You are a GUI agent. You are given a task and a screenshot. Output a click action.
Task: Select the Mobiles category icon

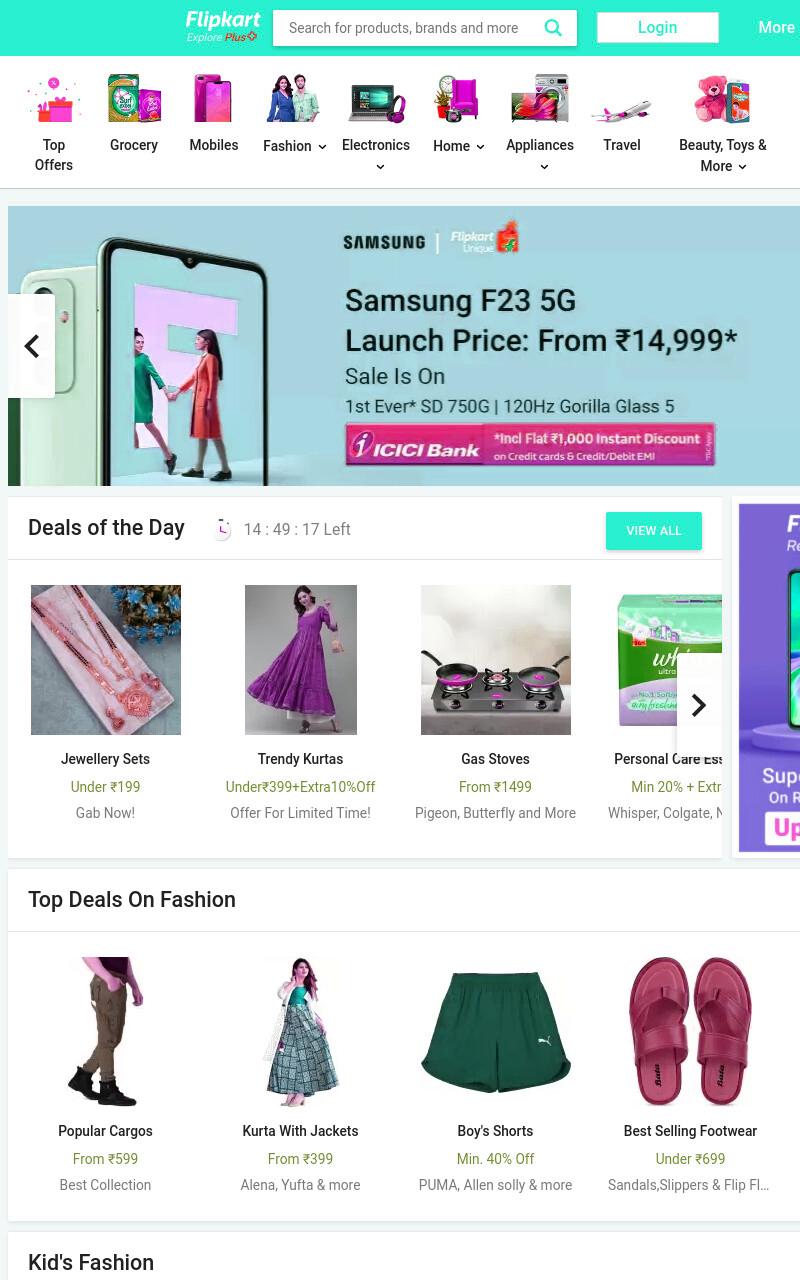pyautogui.click(x=213, y=99)
